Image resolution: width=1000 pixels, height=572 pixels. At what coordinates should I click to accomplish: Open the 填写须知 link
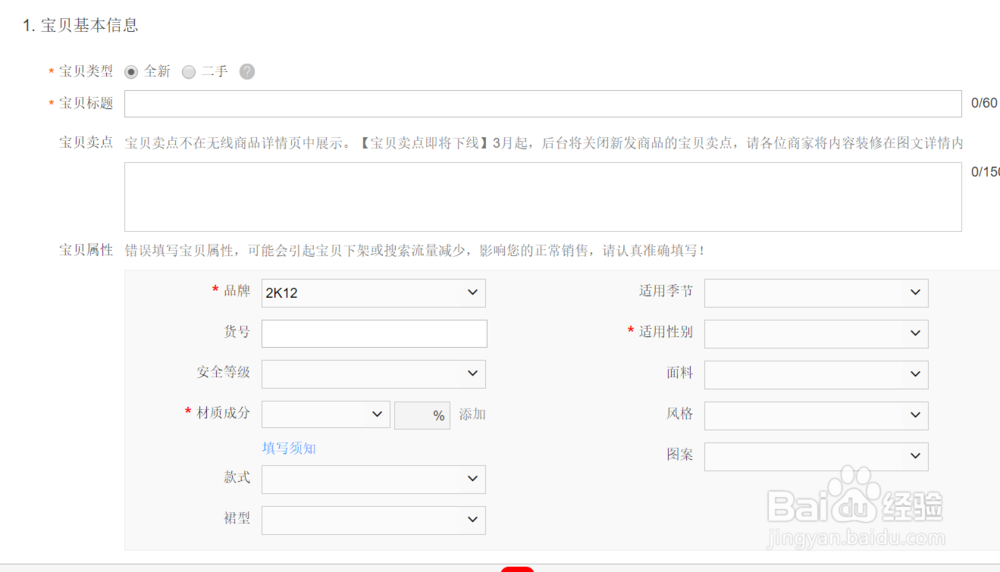289,448
